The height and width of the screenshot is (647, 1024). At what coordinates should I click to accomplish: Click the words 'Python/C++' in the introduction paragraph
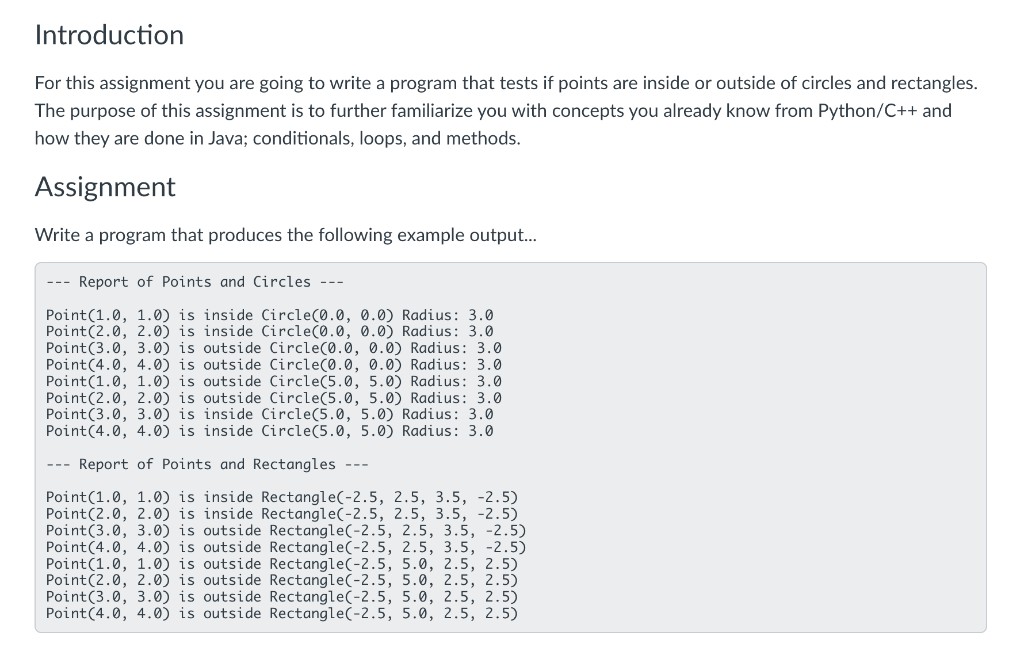[866, 110]
